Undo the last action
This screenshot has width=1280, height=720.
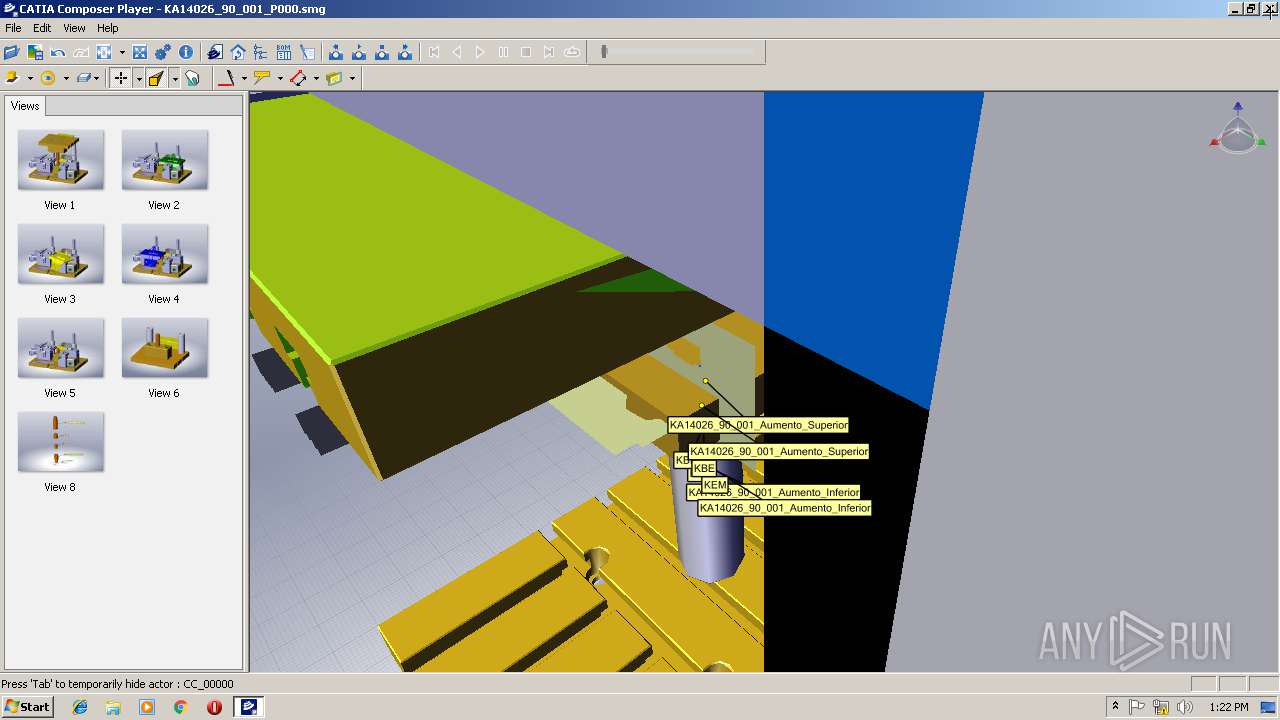(58, 52)
